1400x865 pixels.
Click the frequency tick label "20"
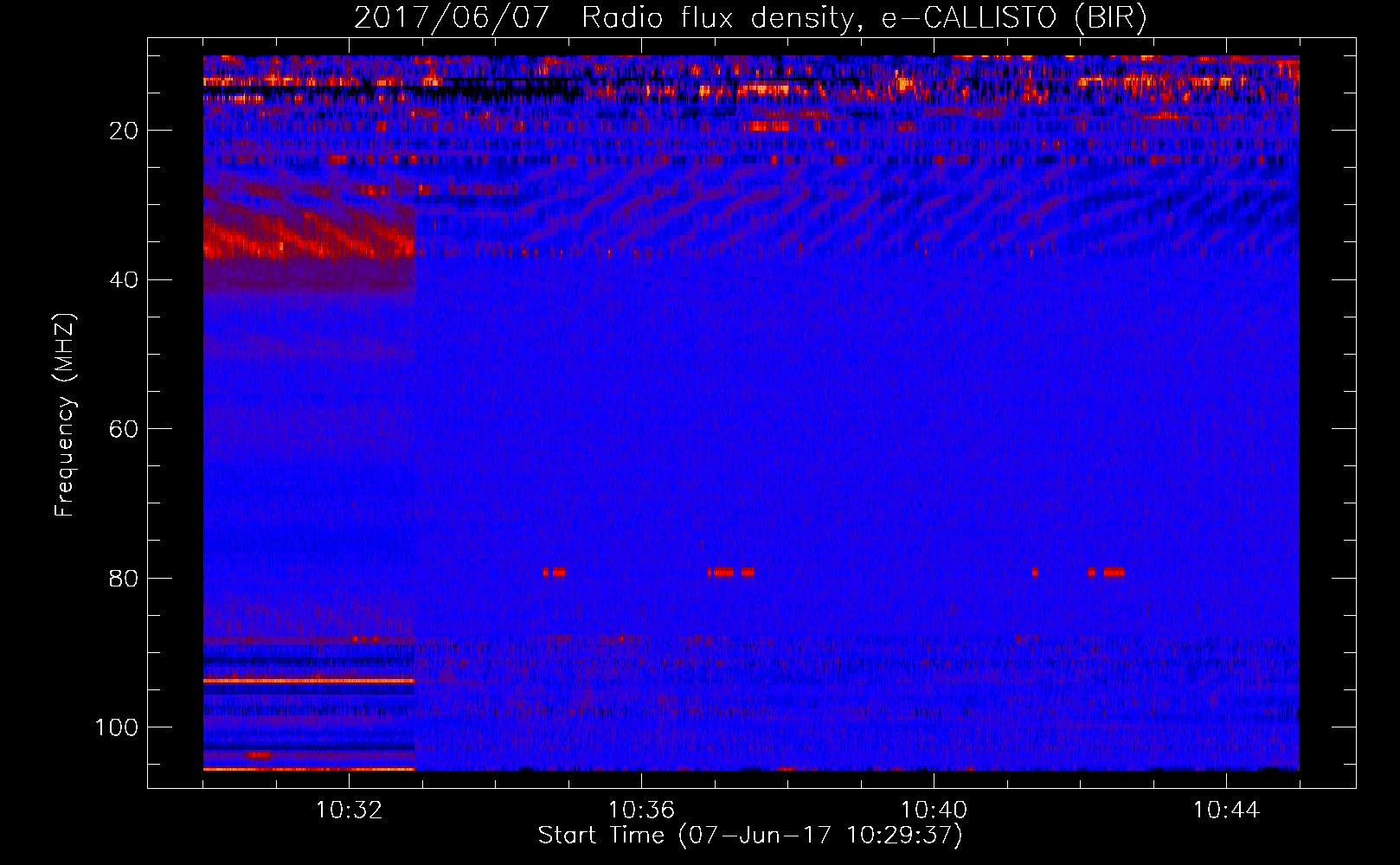(124, 131)
